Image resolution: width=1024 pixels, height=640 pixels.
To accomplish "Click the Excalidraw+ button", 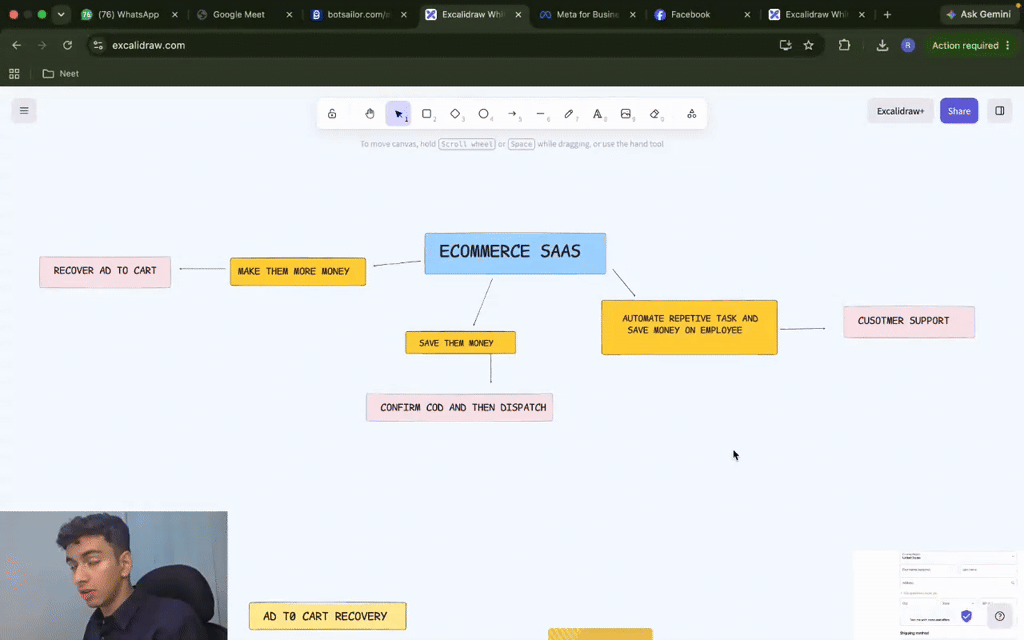I will pos(900,111).
